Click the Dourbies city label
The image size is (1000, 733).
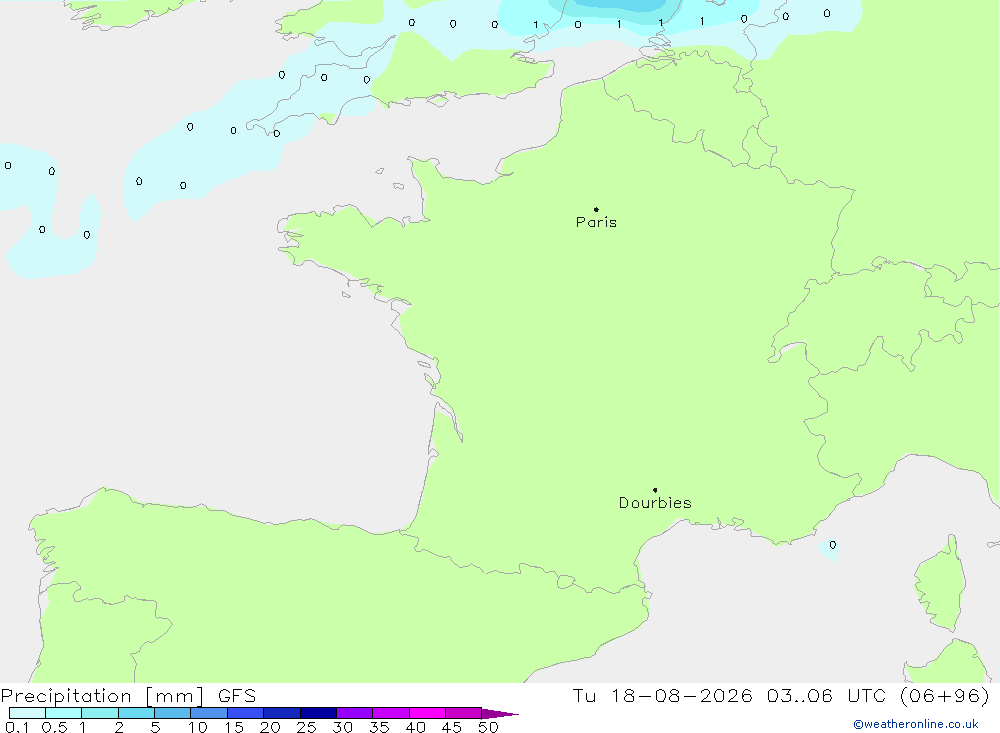coord(655,503)
